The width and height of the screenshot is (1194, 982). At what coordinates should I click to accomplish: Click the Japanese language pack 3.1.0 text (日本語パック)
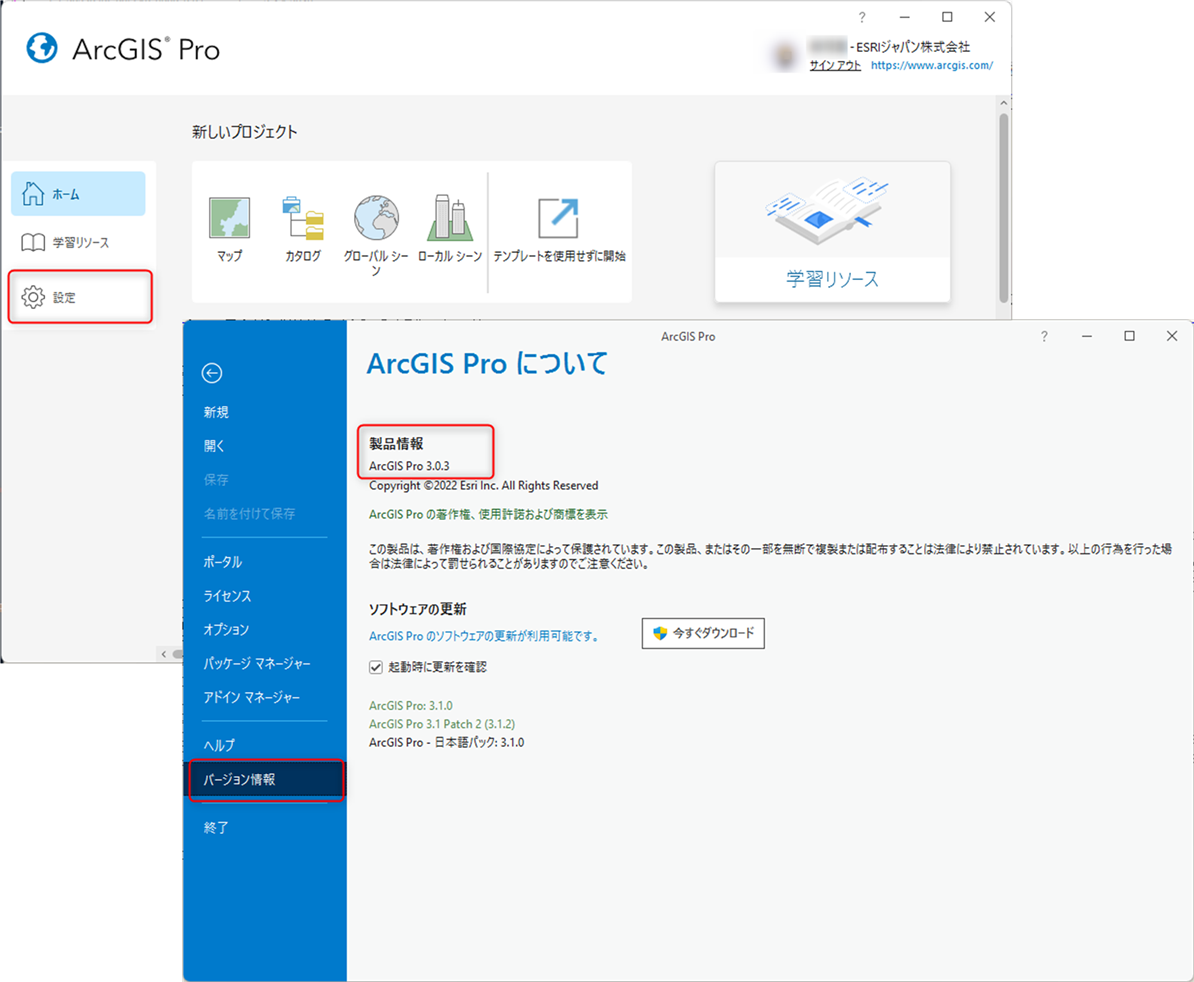[x=446, y=742]
